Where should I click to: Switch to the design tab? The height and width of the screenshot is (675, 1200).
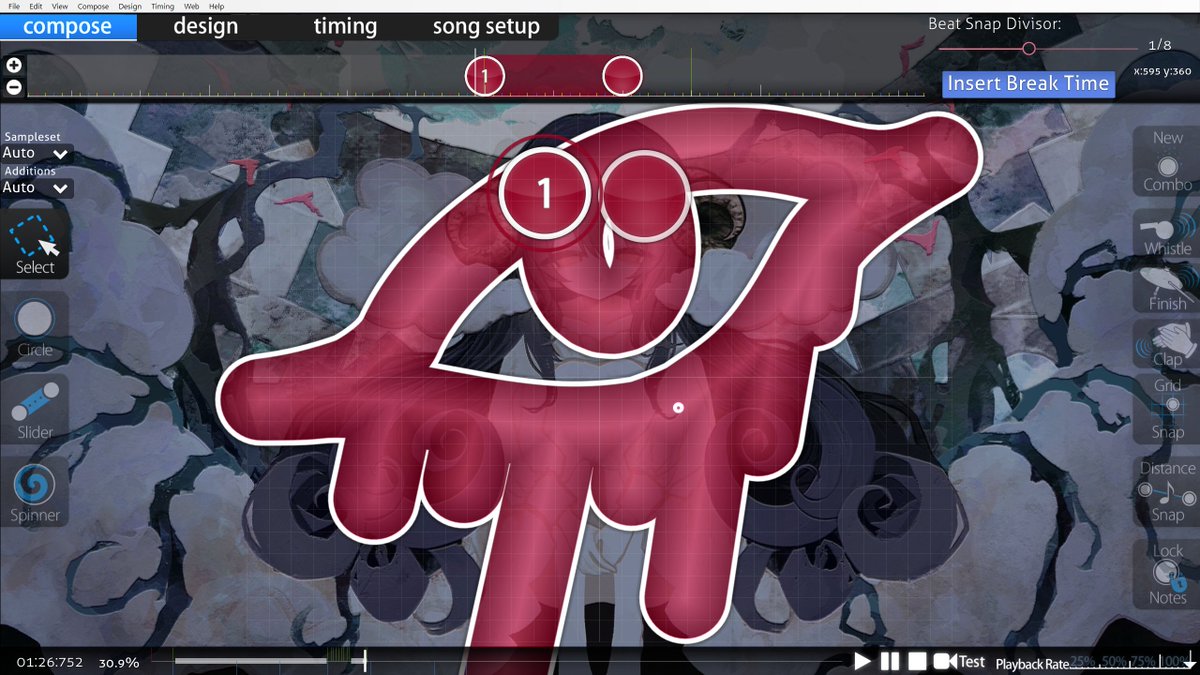click(x=206, y=27)
